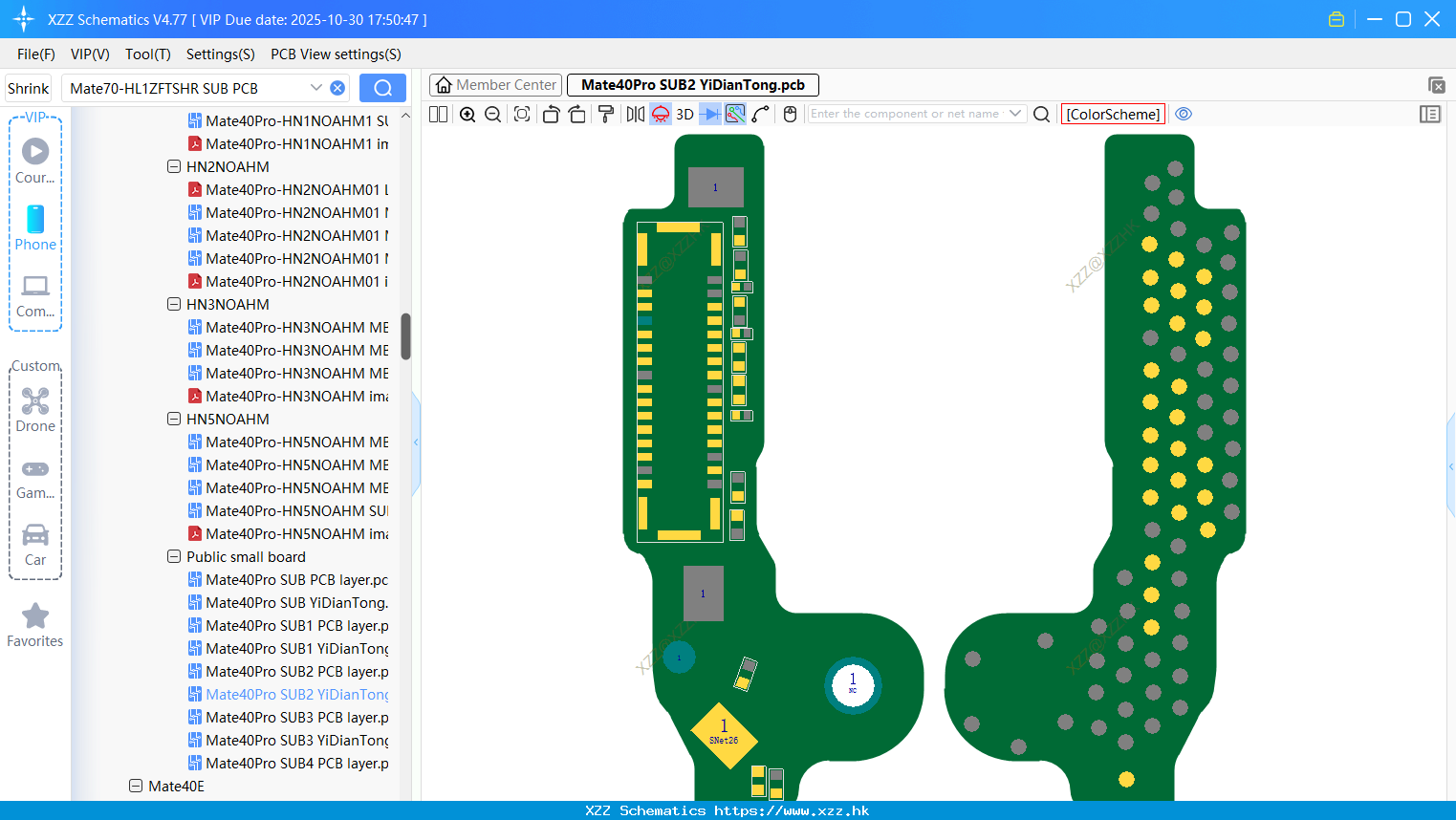The height and width of the screenshot is (820, 1456).
Task: Open component or net name dropdown
Action: (1015, 114)
